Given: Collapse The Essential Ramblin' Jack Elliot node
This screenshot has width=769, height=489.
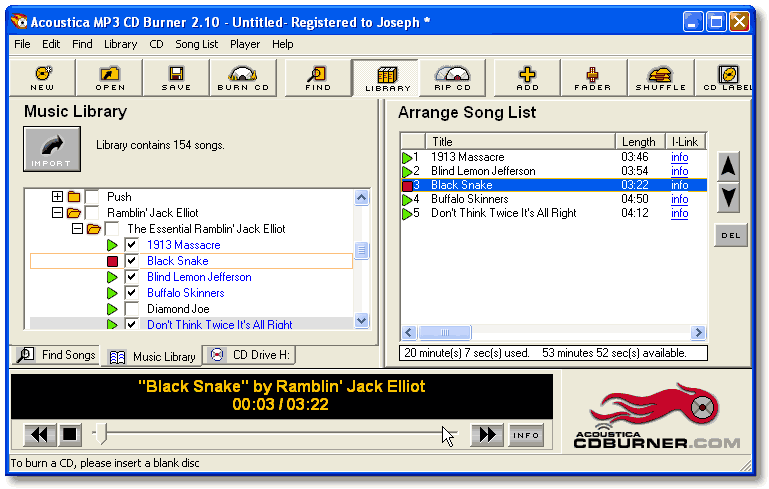Looking at the screenshot, I should tap(77, 229).
